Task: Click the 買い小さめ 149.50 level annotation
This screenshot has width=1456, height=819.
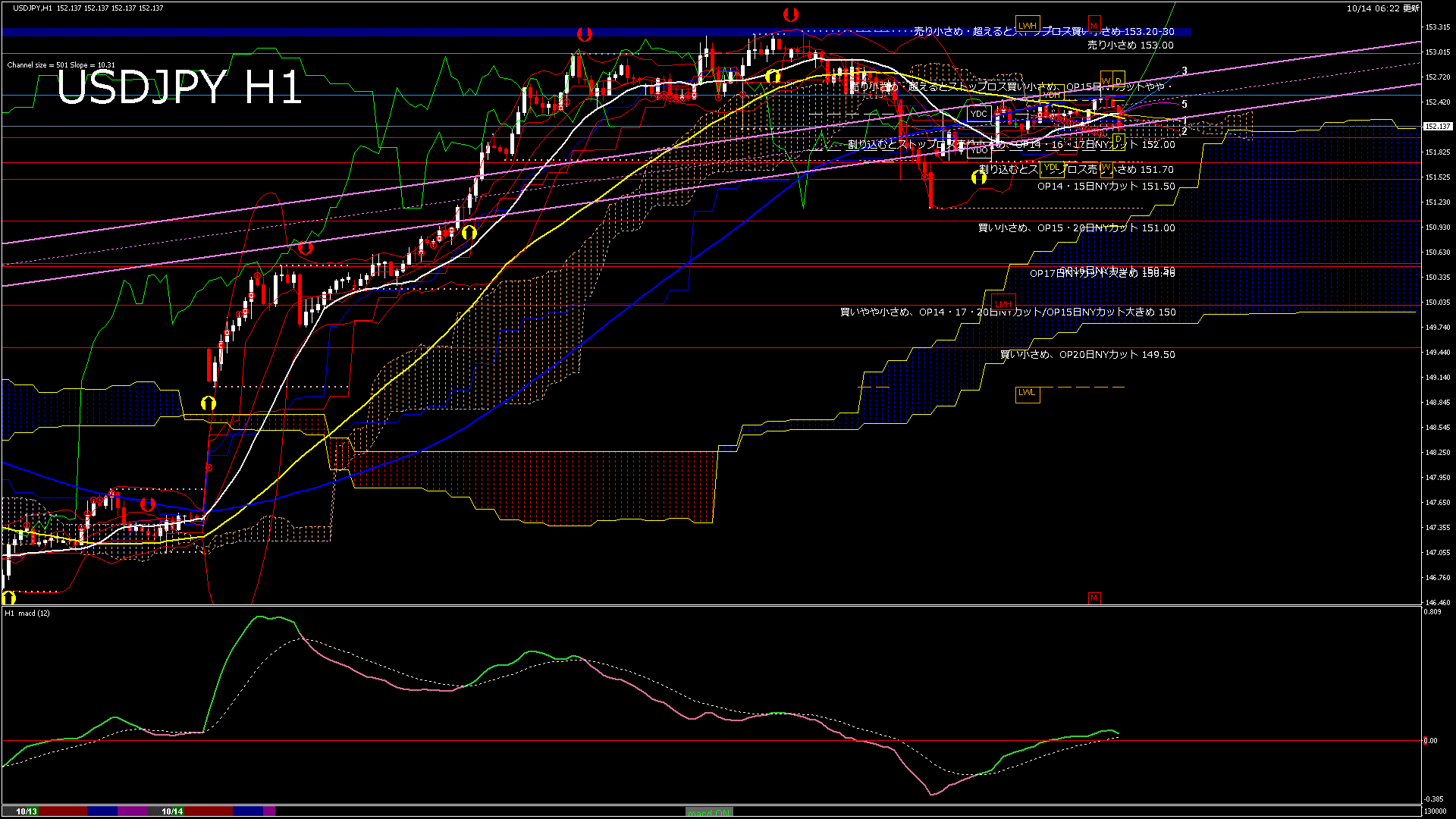Action: [1087, 355]
